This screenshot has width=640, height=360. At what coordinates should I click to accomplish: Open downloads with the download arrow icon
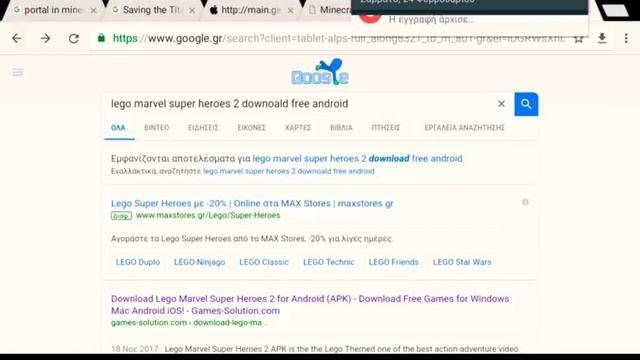(602, 38)
